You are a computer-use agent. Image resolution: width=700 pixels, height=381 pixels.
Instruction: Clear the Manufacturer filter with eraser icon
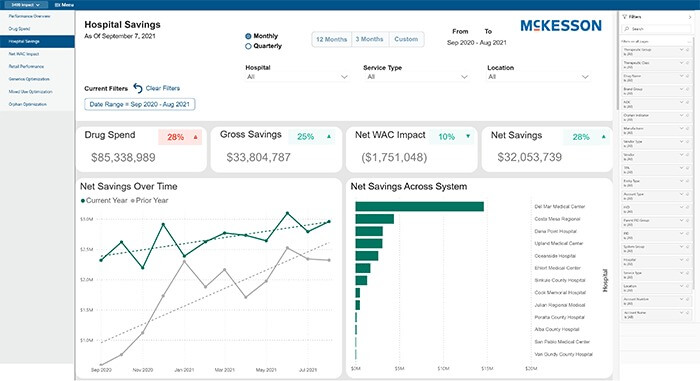click(x=688, y=128)
